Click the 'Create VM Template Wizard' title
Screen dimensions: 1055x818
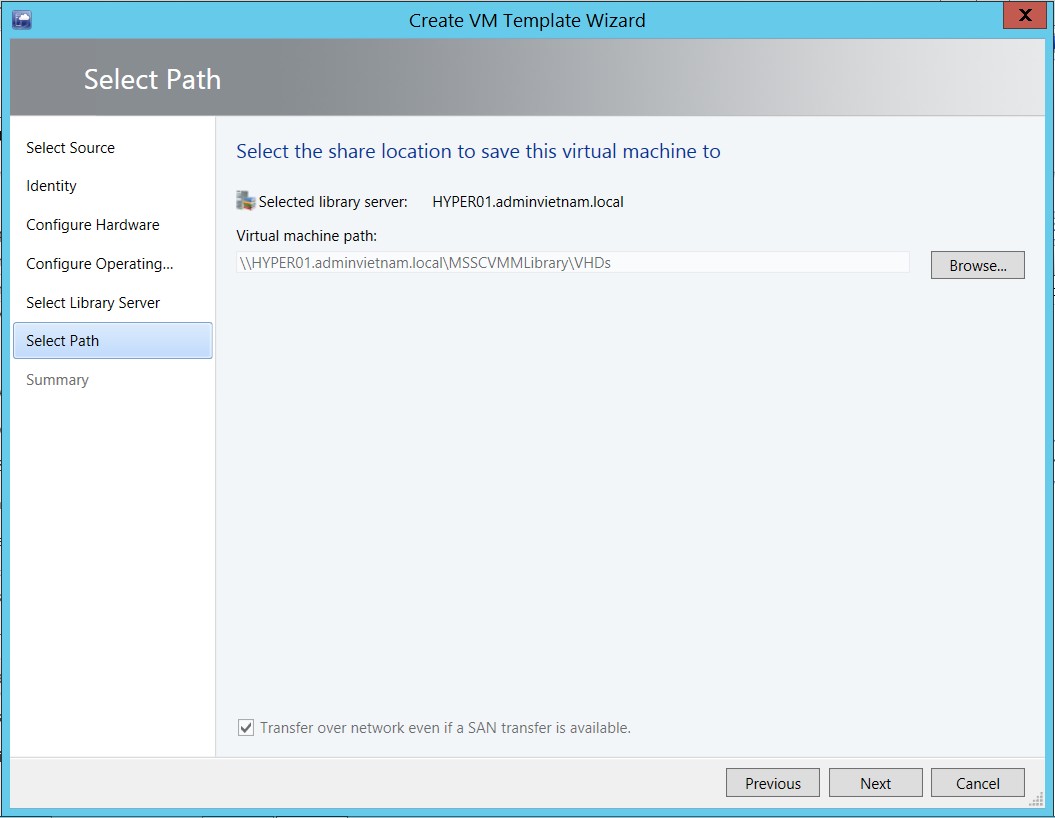coord(527,21)
